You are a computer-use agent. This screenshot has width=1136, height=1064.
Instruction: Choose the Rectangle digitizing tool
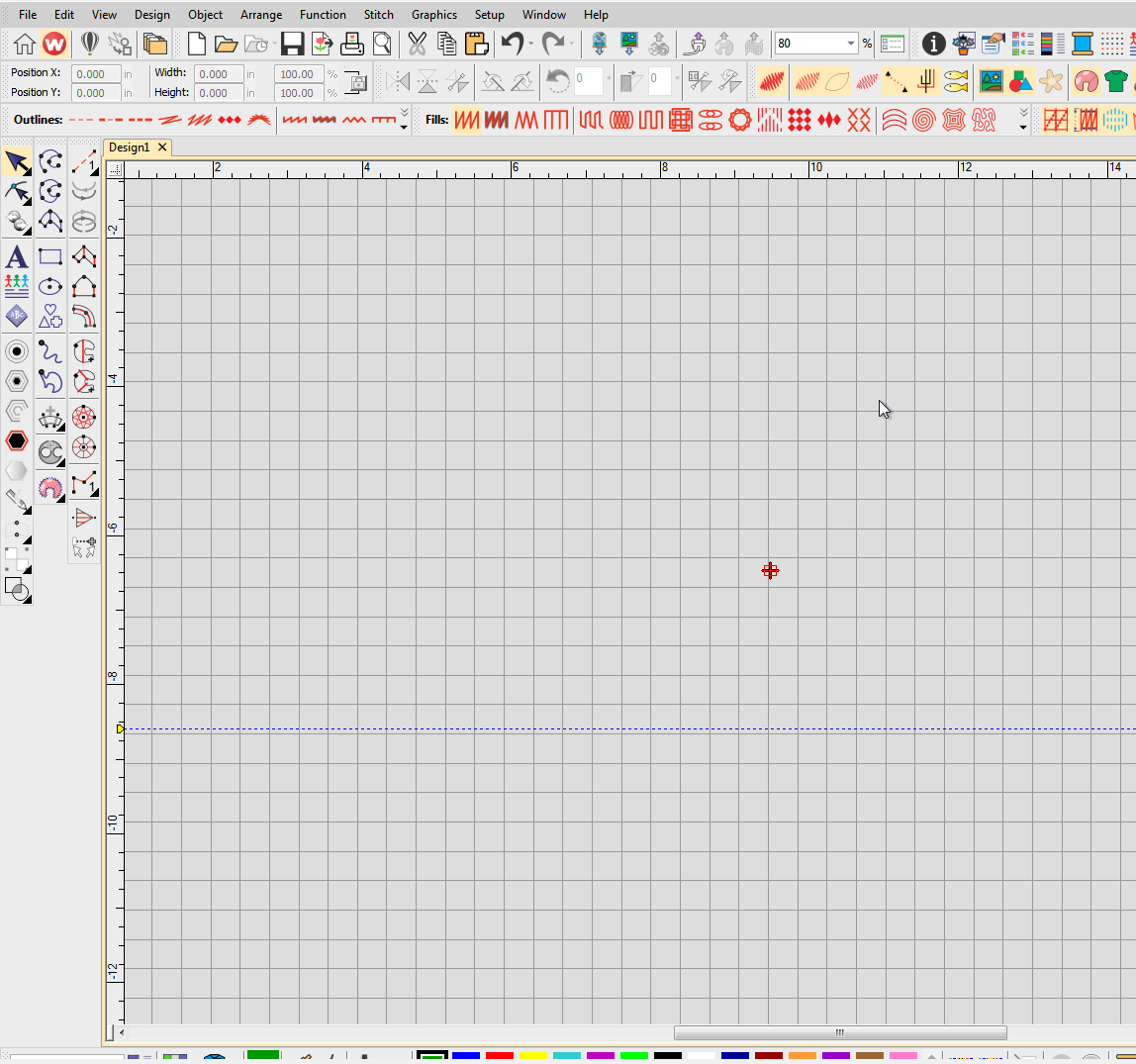click(50, 257)
